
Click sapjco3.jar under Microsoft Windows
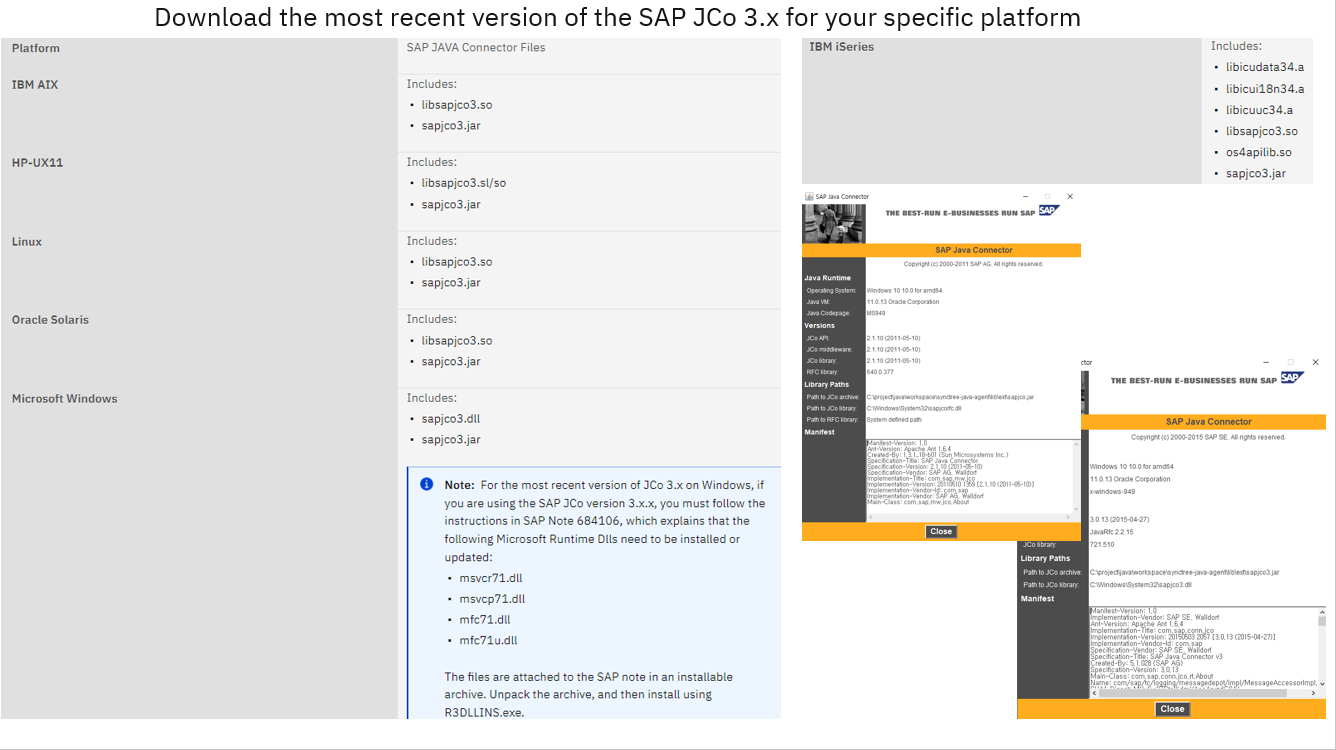coord(451,440)
